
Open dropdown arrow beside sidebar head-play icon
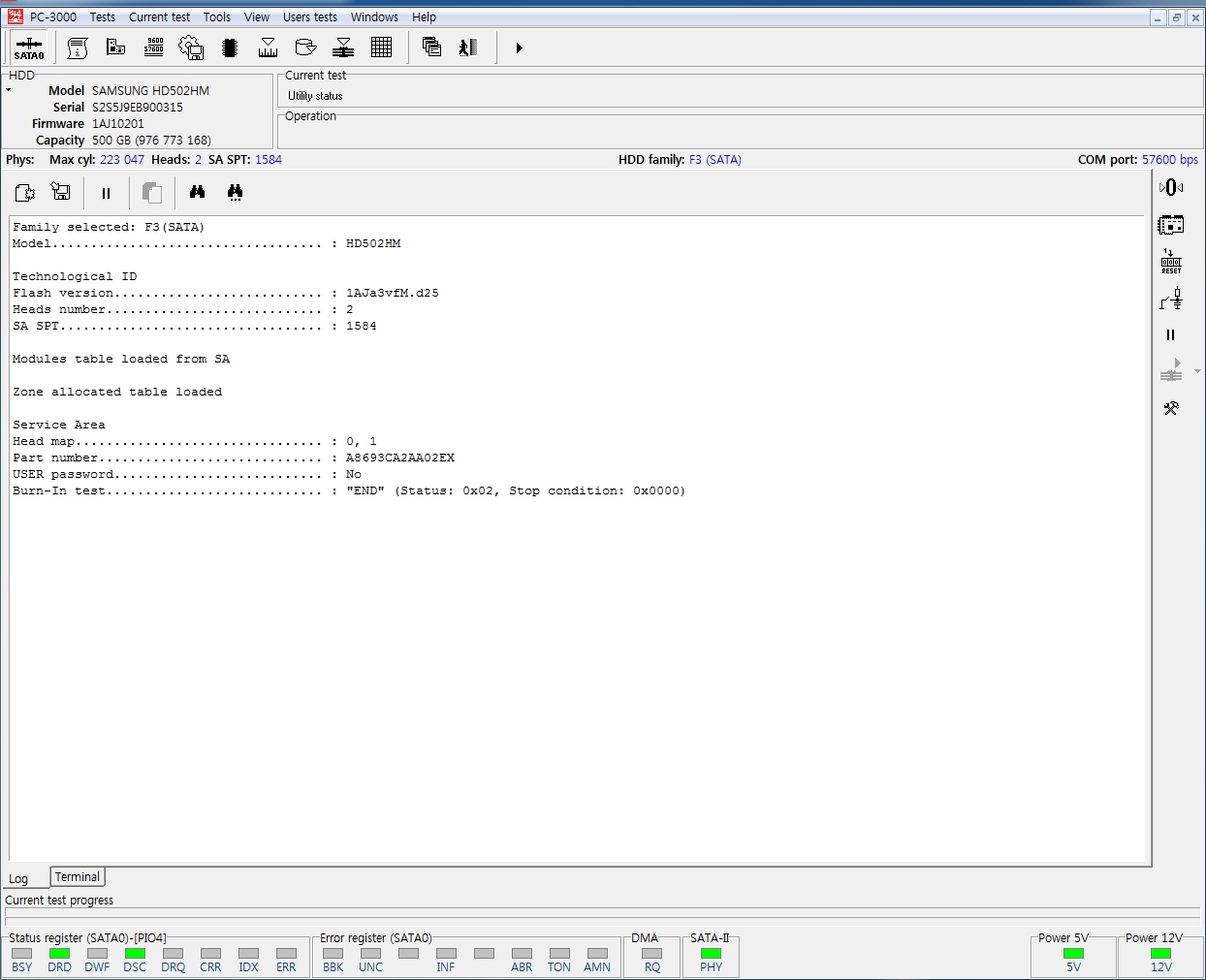pos(1197,371)
